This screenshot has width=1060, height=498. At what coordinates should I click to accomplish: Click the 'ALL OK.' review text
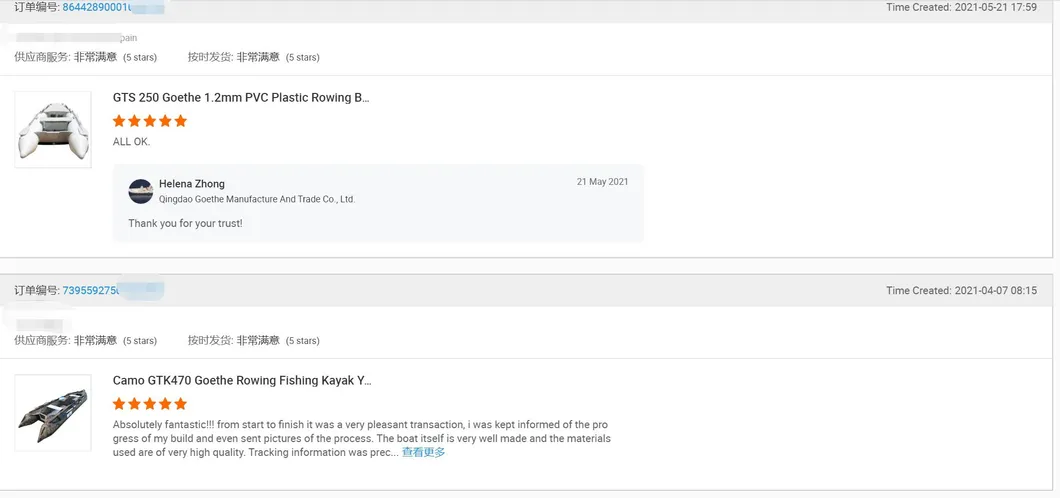[132, 142]
